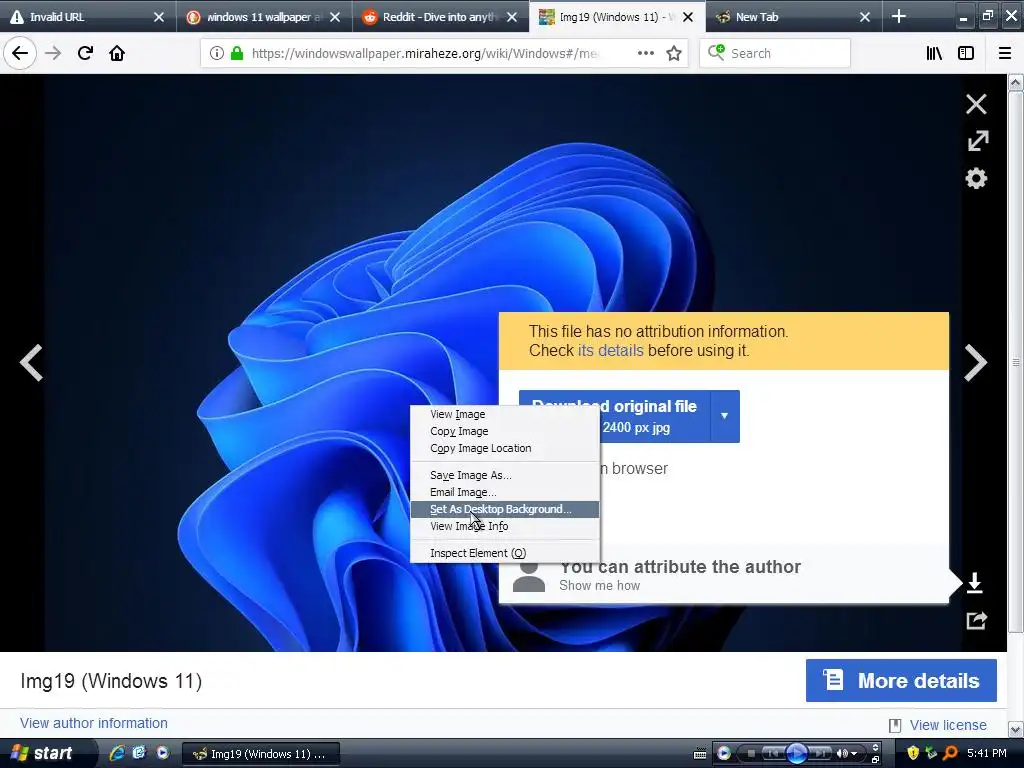1024x768 pixels.
Task: Show site information icon in address bar
Action: (216, 54)
